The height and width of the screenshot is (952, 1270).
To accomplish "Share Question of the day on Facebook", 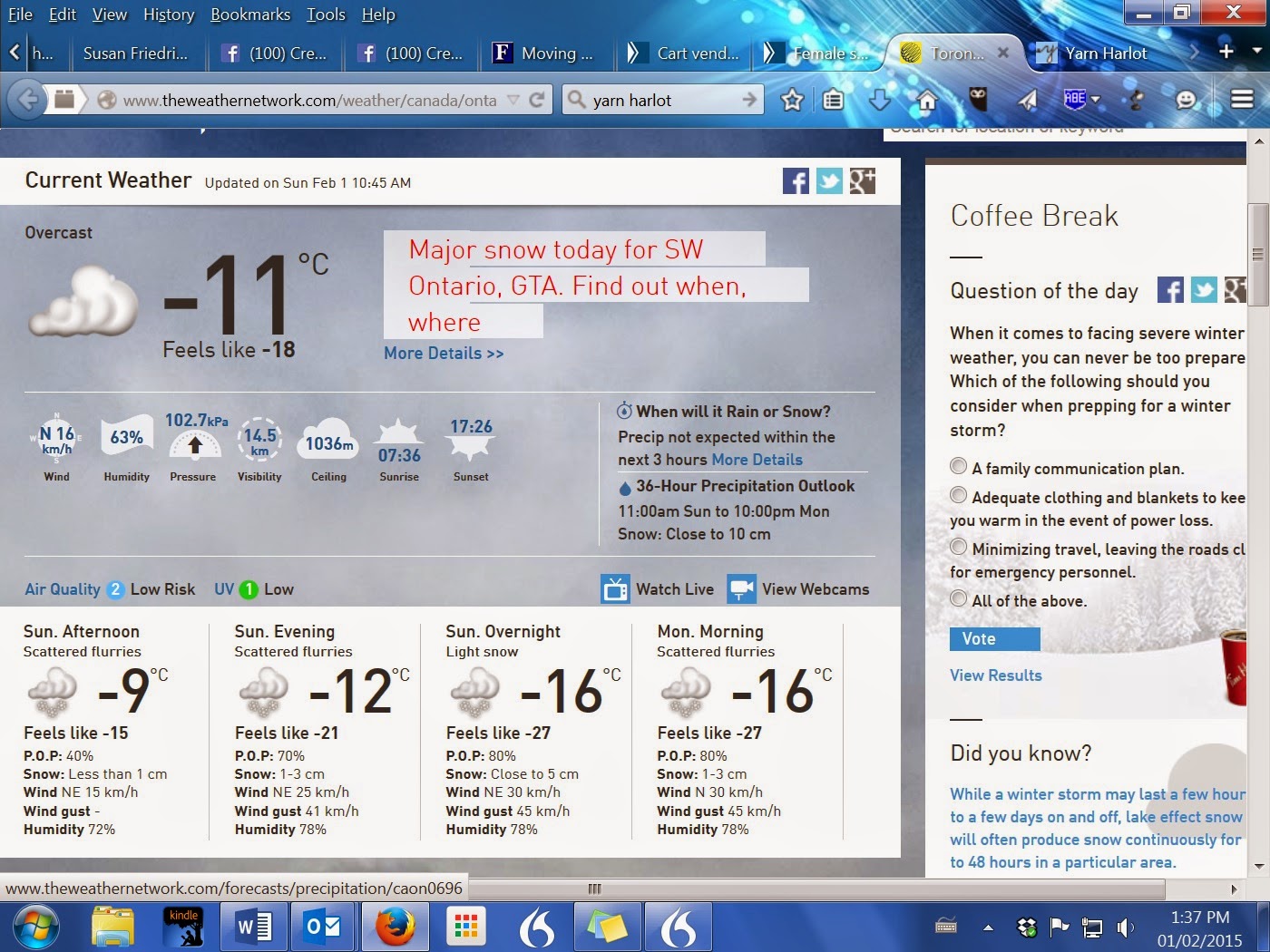I will (1170, 290).
